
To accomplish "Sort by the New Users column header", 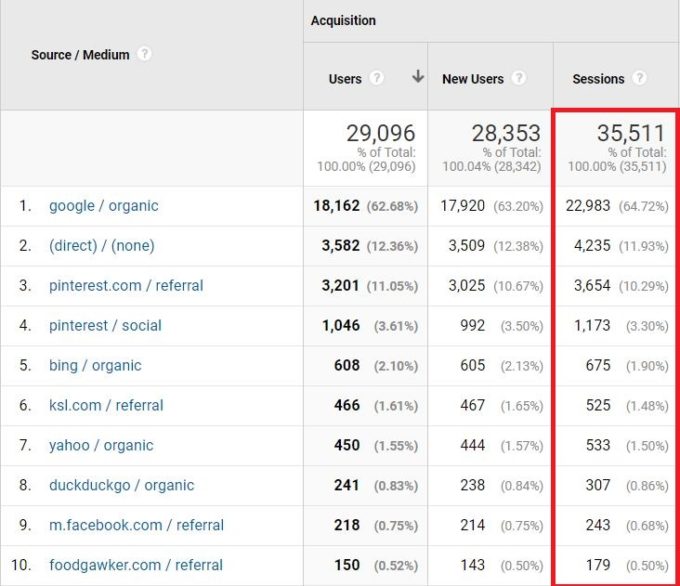I will click(x=473, y=79).
